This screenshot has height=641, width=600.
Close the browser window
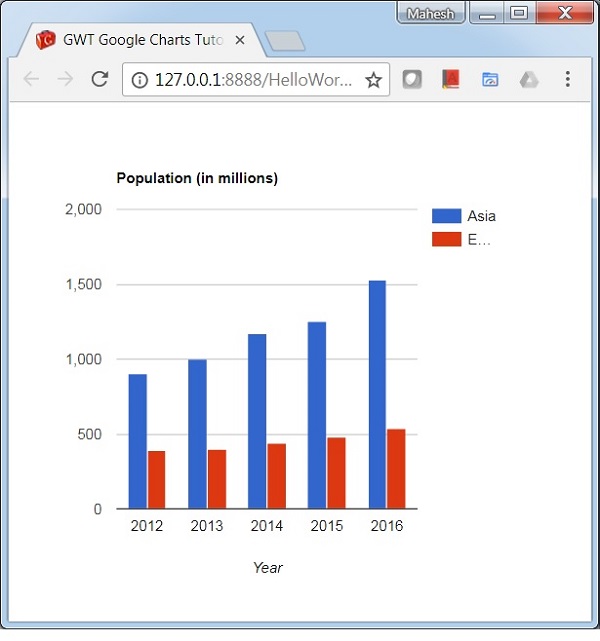565,13
